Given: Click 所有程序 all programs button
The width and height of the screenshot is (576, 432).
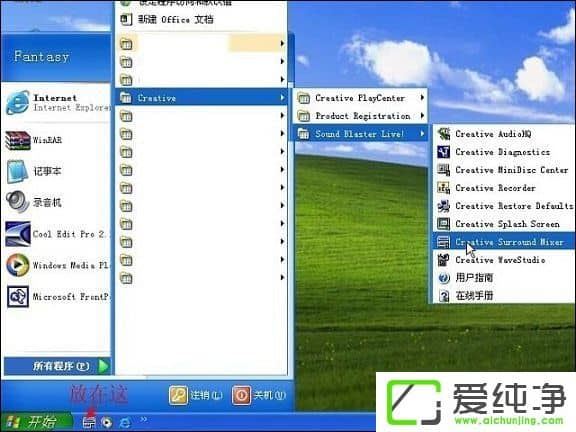Looking at the screenshot, I should [57, 366].
